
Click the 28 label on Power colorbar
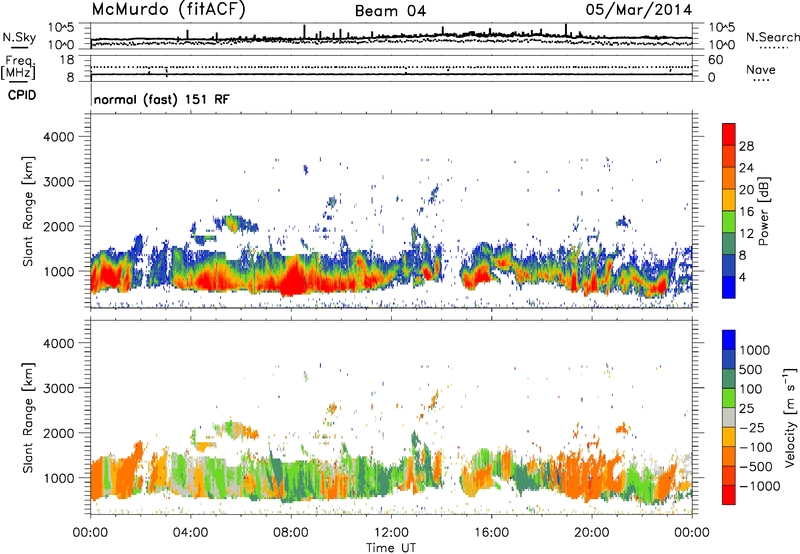746,146
